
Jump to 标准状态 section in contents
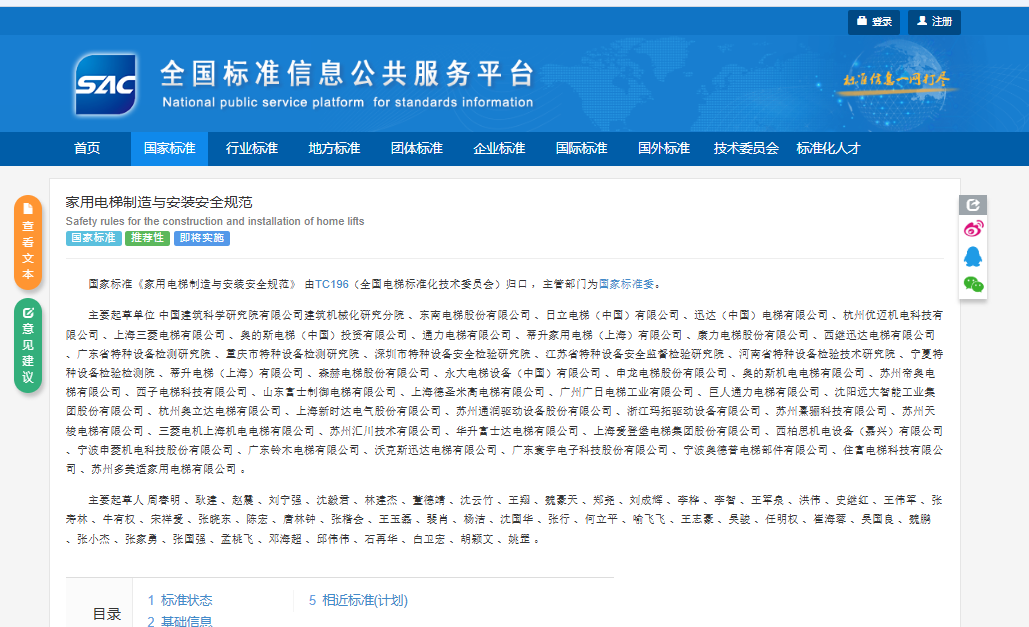coord(180,600)
